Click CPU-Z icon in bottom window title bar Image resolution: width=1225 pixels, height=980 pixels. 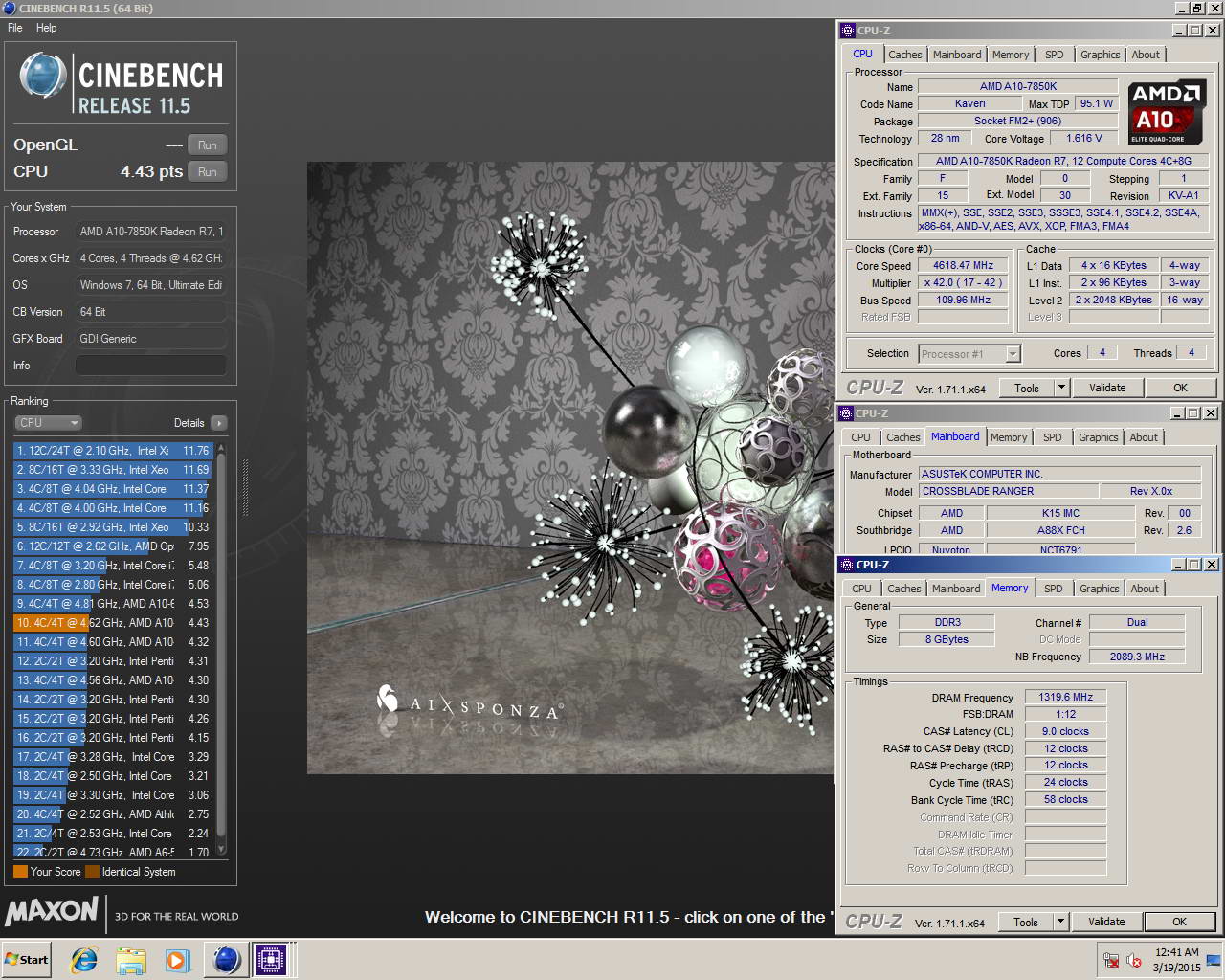click(848, 565)
